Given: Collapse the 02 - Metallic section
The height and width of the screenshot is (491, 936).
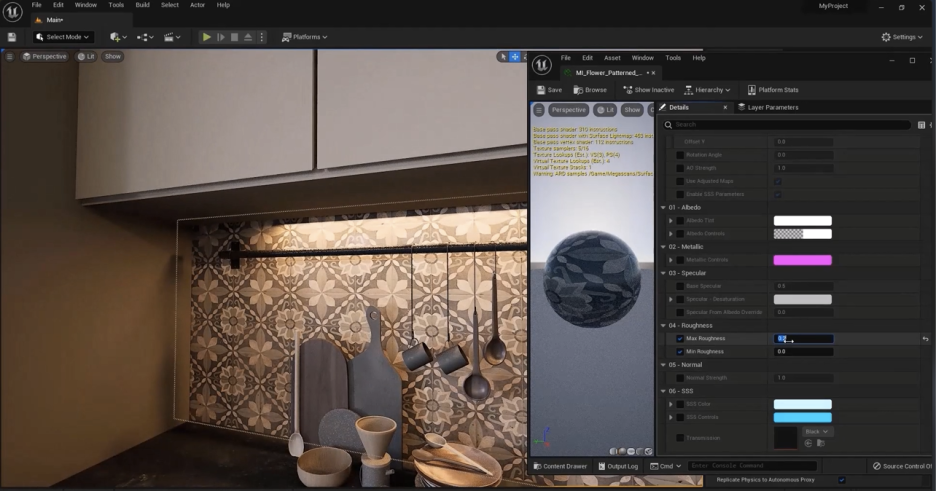Looking at the screenshot, I should pyautogui.click(x=663, y=247).
